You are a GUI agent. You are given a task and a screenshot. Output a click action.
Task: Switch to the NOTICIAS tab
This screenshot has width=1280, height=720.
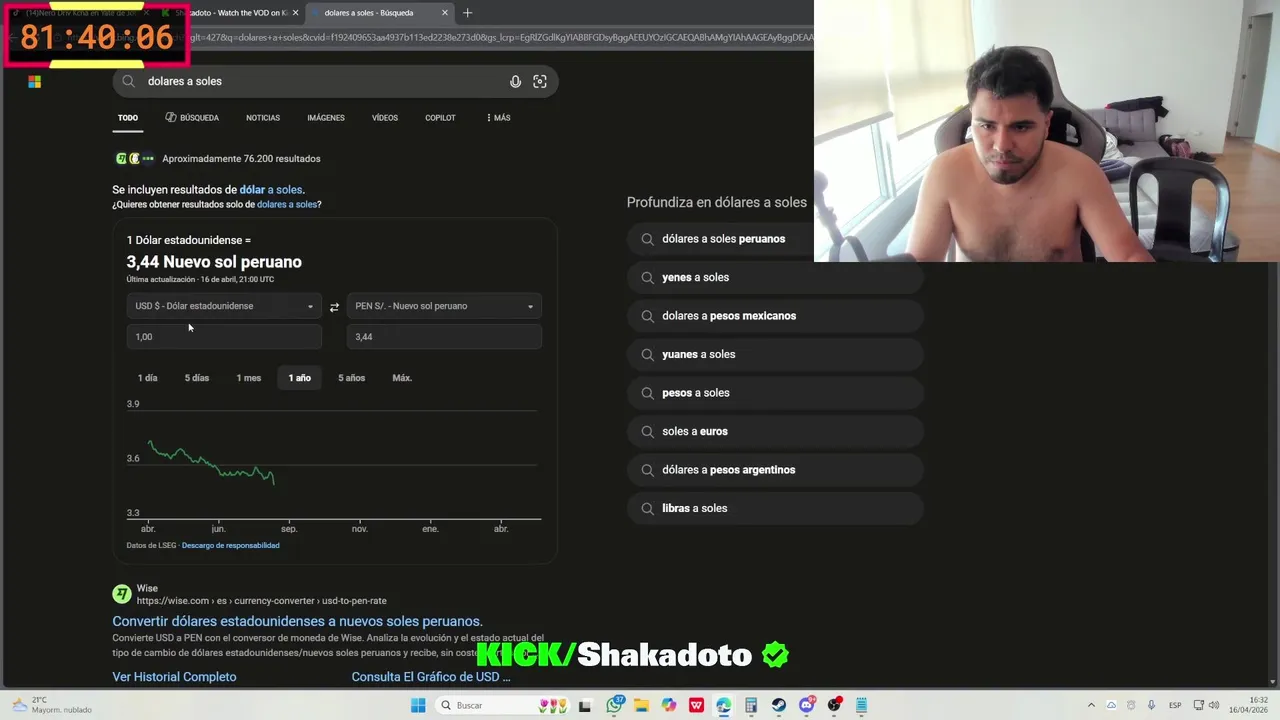tap(263, 118)
